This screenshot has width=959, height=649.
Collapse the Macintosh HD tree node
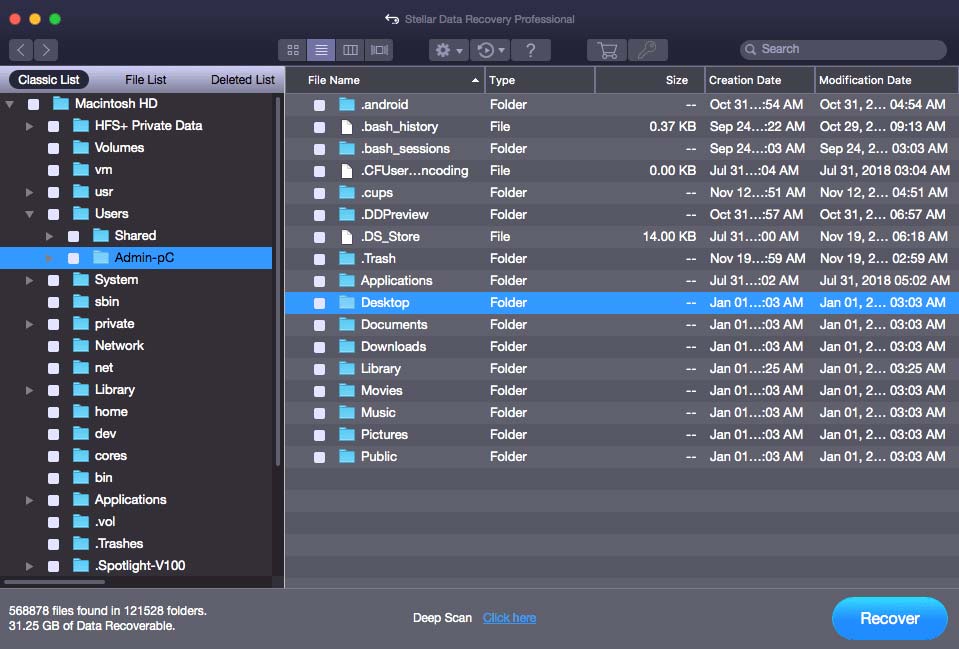pos(10,104)
